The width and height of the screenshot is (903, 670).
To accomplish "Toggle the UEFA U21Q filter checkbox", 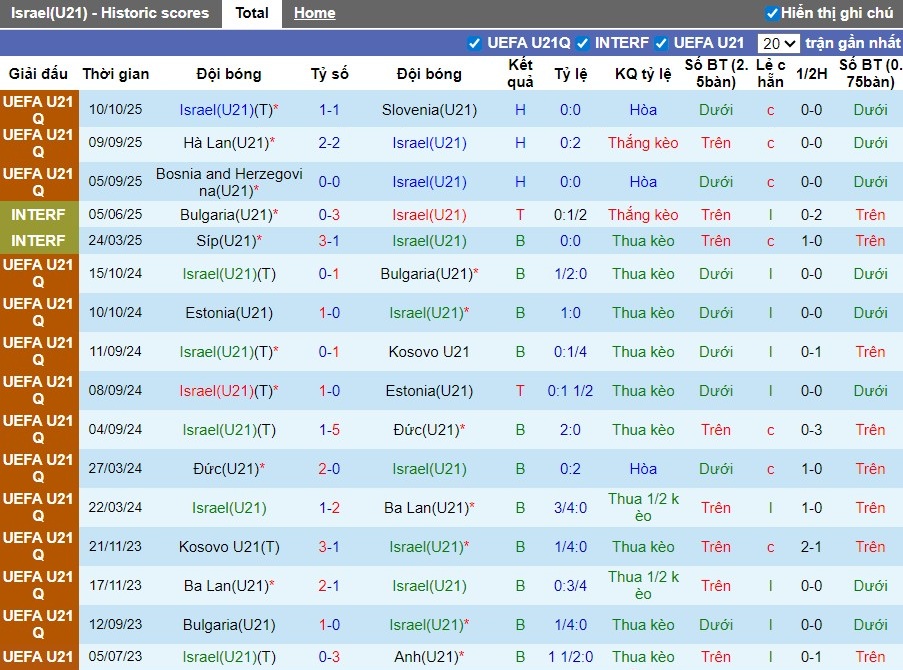I will (473, 43).
